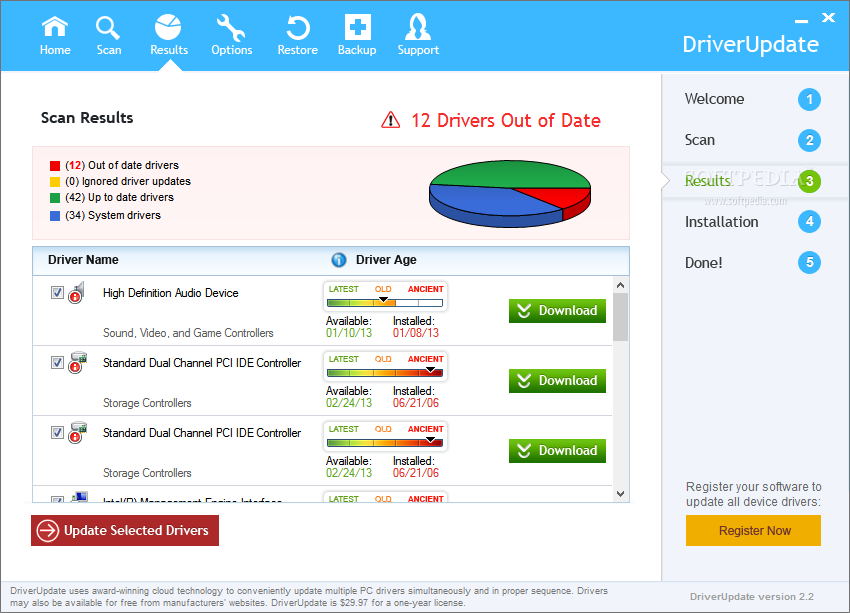The height and width of the screenshot is (613, 850).
Task: Open the Support person icon
Action: [418, 27]
